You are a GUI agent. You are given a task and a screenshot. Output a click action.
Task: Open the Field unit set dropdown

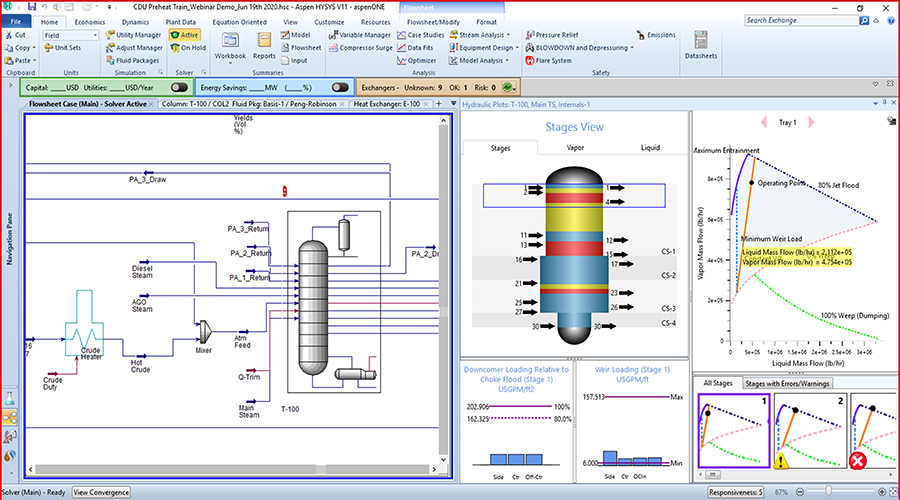click(95, 36)
